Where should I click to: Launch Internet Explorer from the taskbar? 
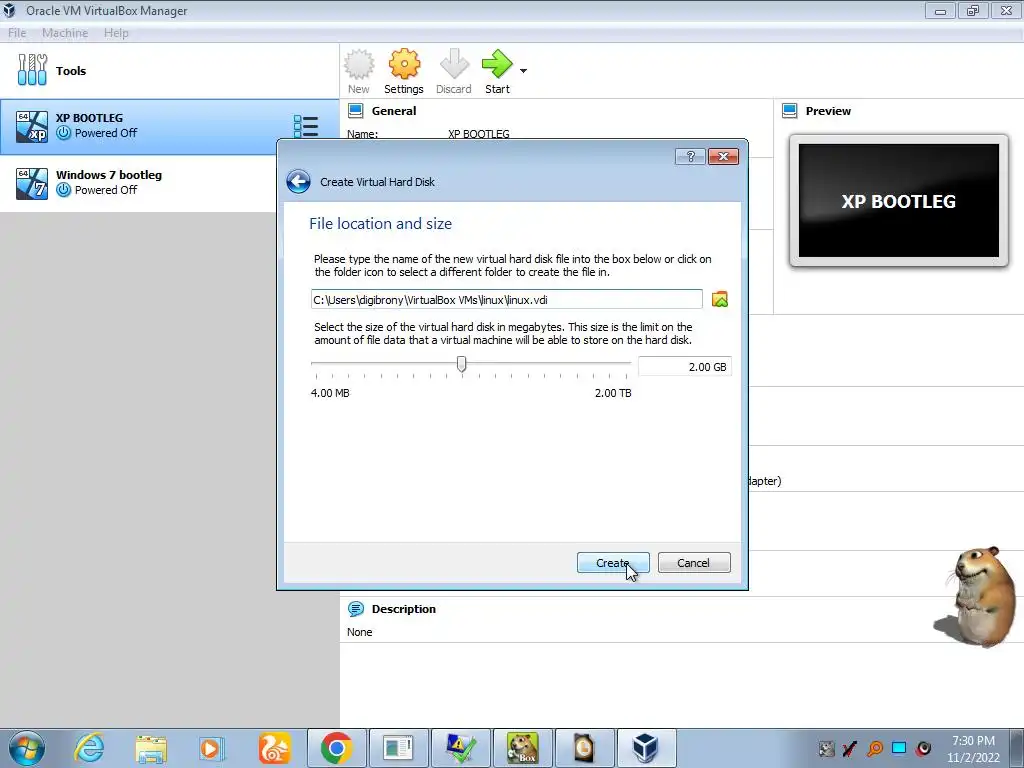tap(89, 748)
